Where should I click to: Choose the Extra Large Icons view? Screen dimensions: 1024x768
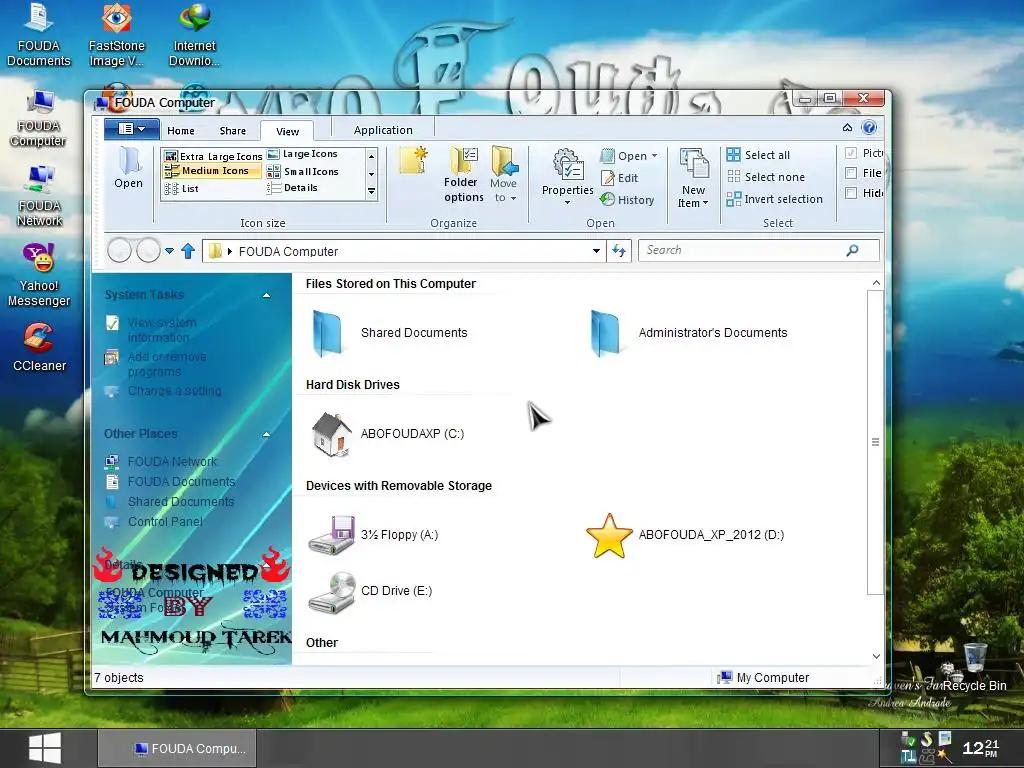tap(214, 156)
